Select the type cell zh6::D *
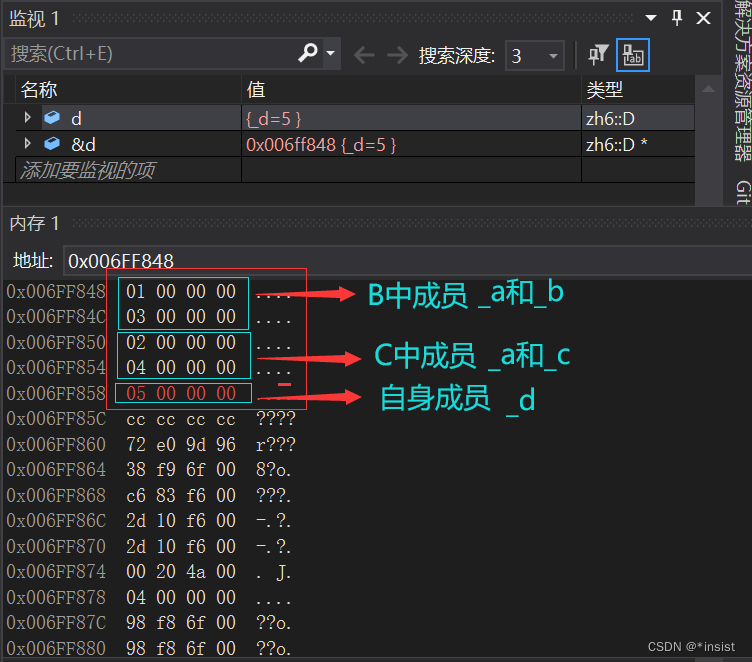The image size is (752, 662). (x=616, y=144)
